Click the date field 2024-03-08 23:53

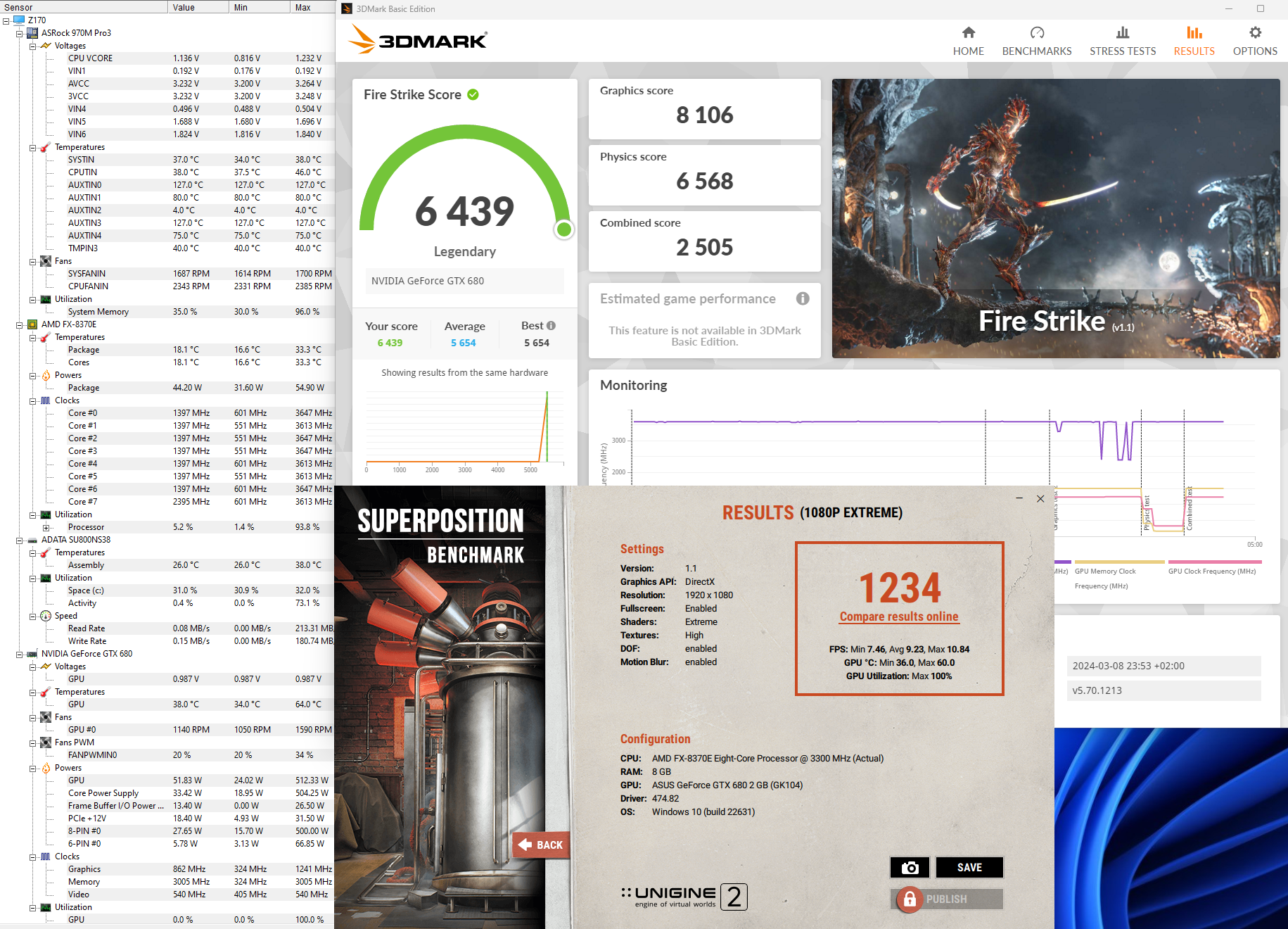point(1163,666)
